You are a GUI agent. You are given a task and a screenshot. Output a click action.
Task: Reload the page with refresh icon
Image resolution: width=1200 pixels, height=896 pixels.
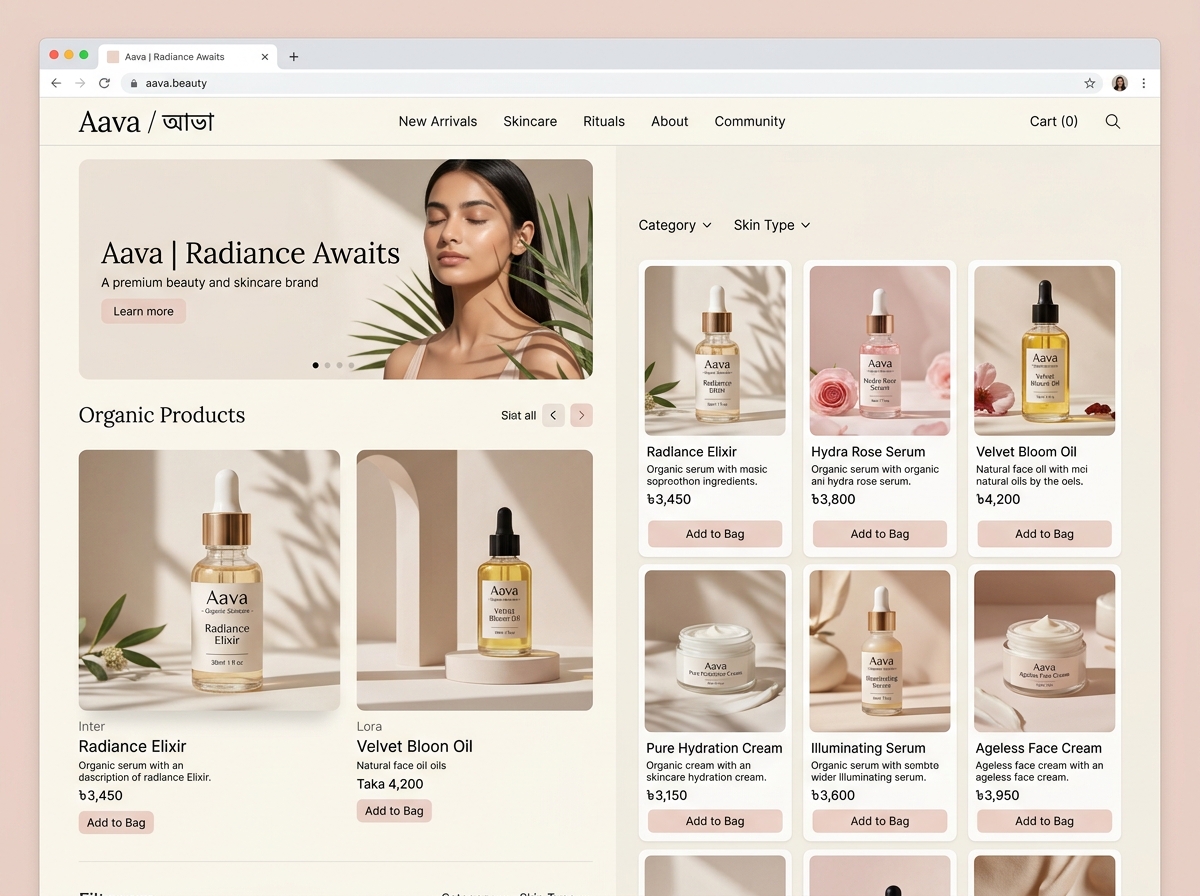(x=104, y=83)
